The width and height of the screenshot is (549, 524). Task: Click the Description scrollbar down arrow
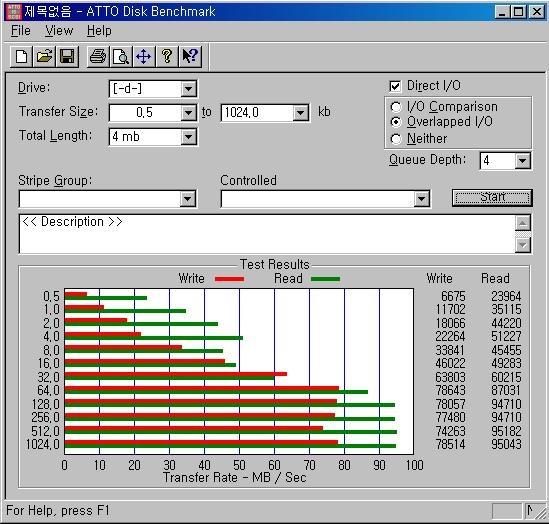pyautogui.click(x=523, y=245)
